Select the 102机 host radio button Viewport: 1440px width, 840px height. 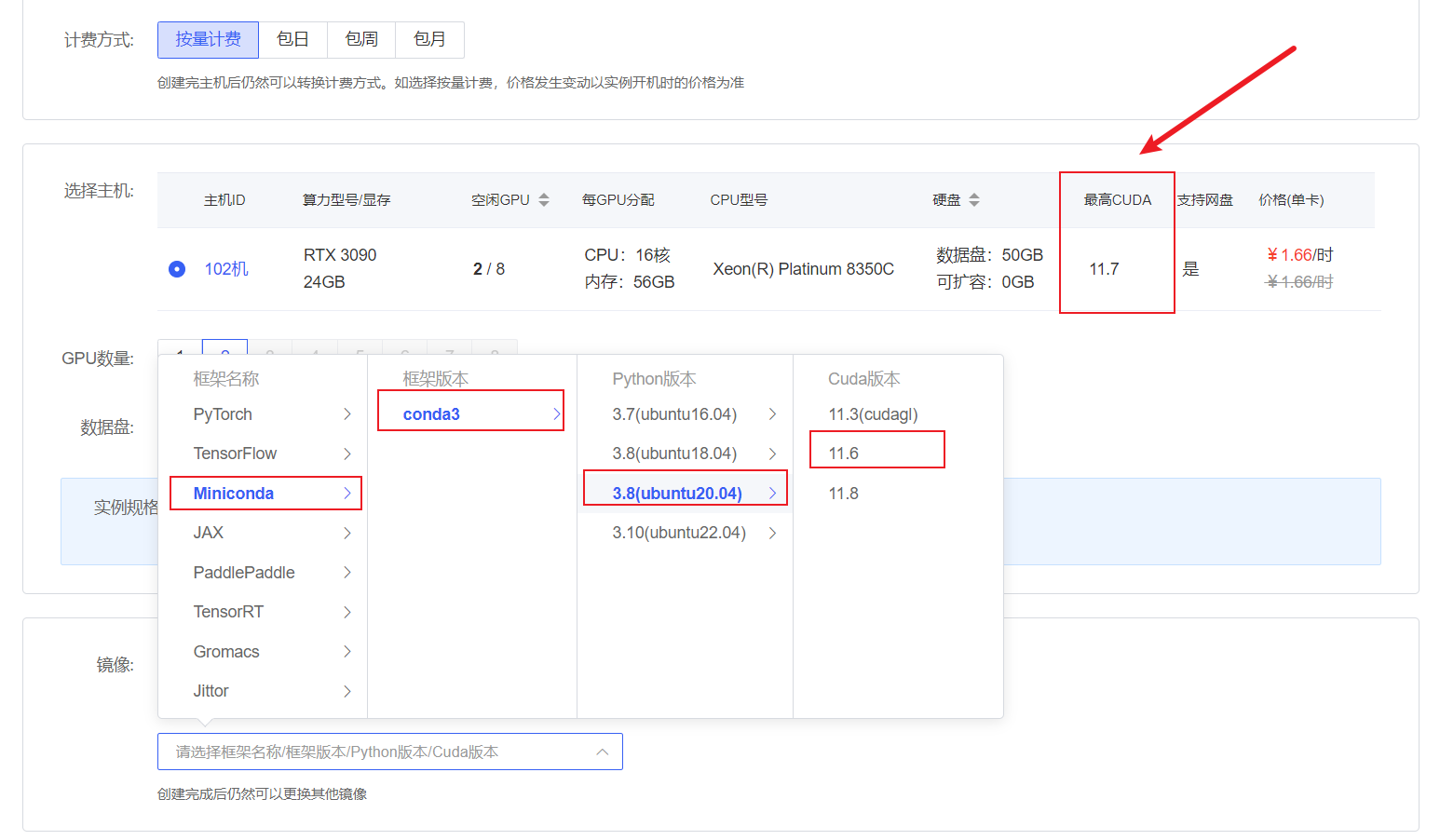pyautogui.click(x=177, y=269)
